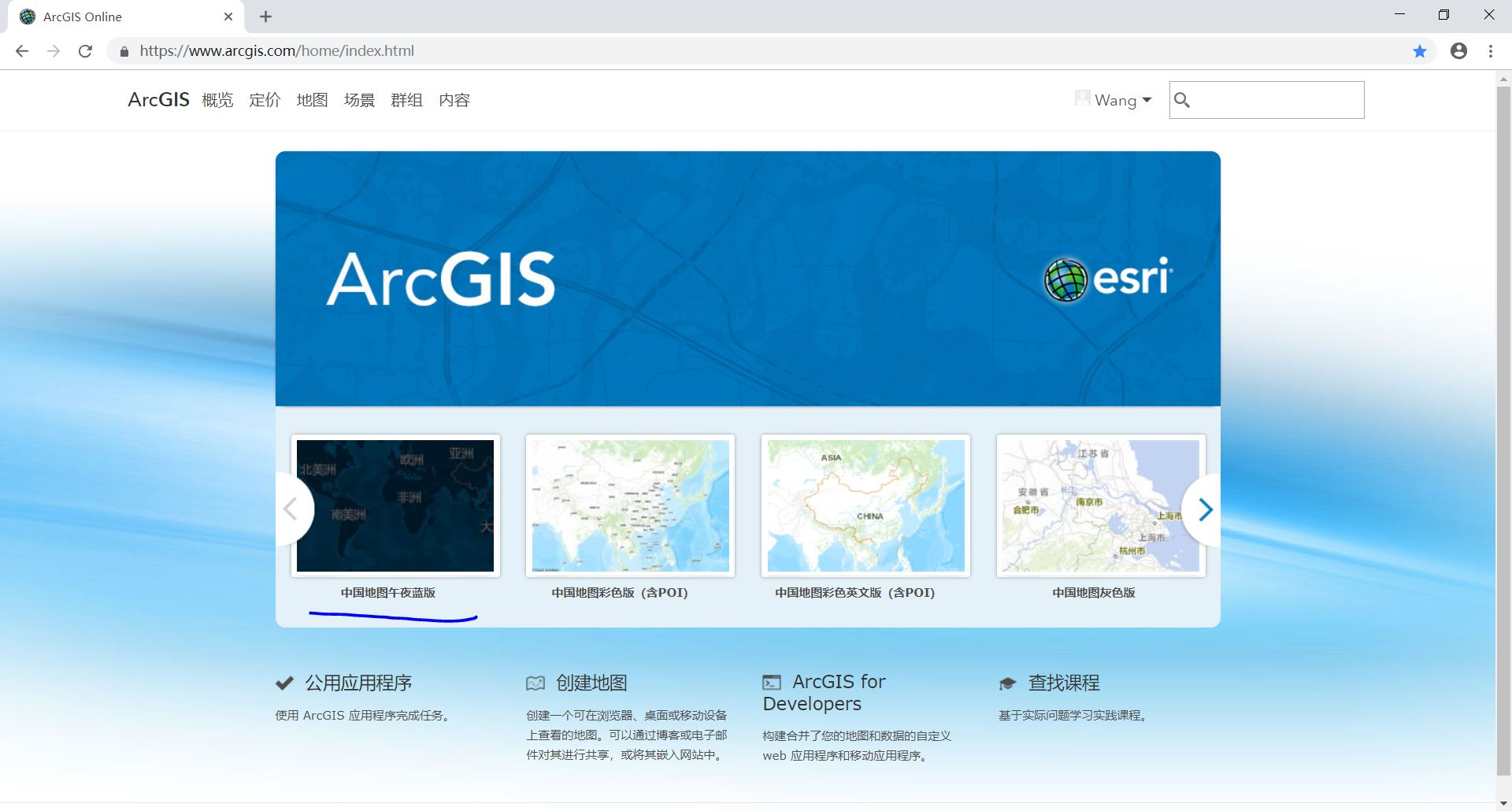Image resolution: width=1512 pixels, height=811 pixels.
Task: Click the 创建地图 picture icon
Action: (536, 682)
